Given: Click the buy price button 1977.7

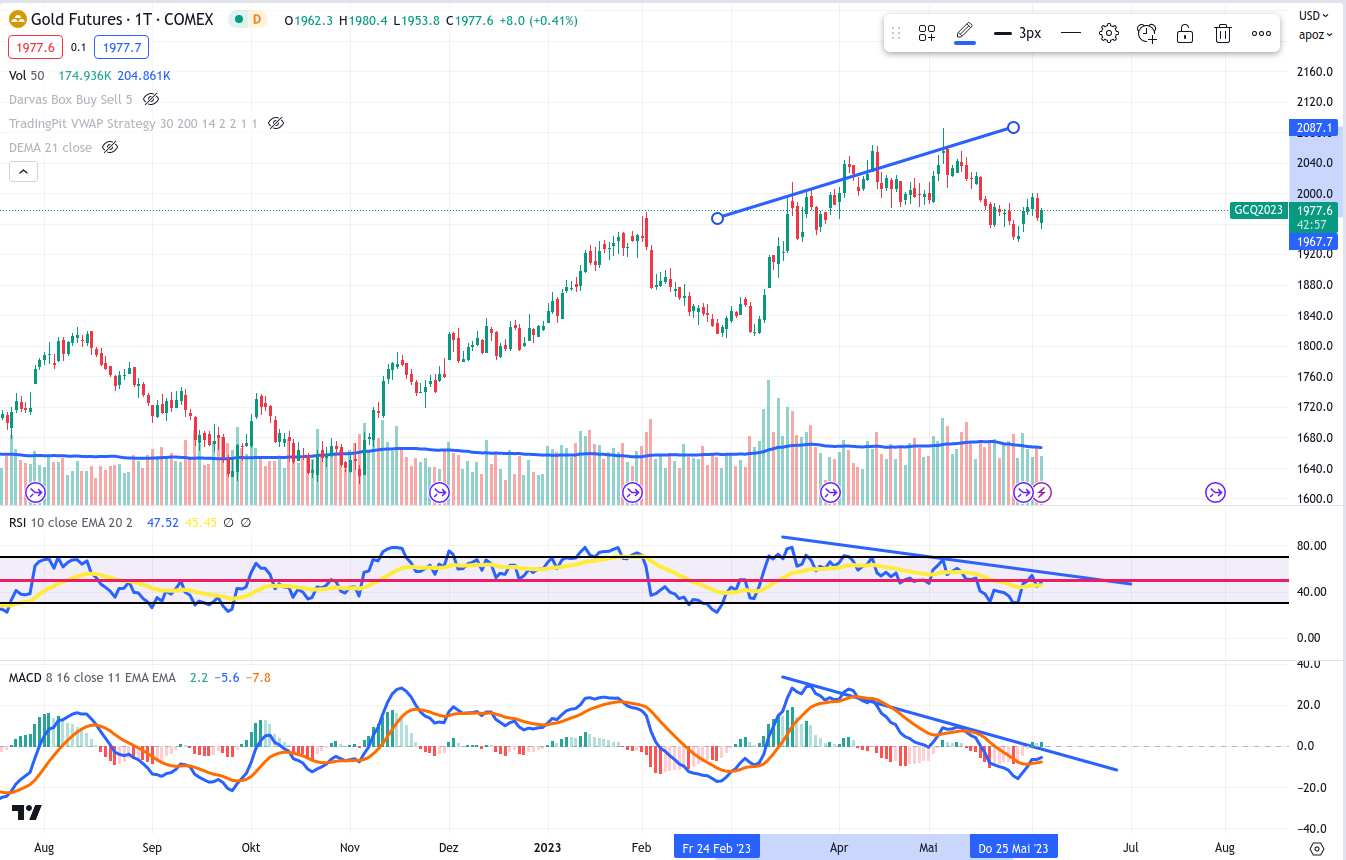Looking at the screenshot, I should (x=120, y=47).
